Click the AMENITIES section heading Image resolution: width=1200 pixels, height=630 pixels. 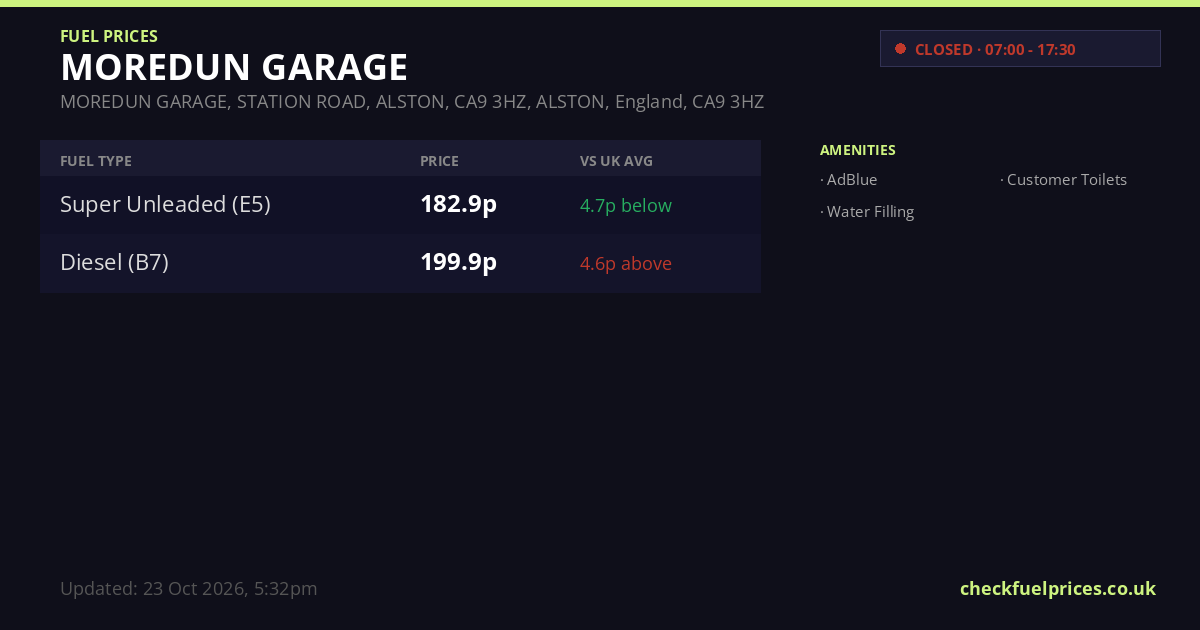858,150
